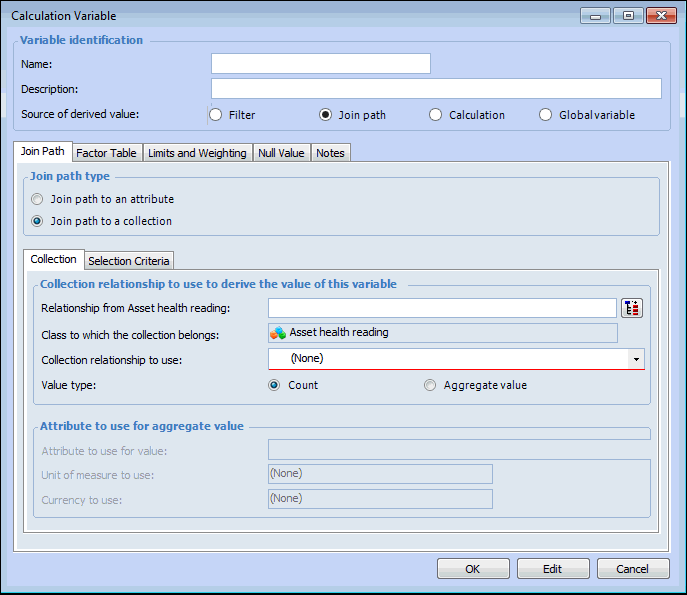Click the Asset health reading class icon
Screen dimensions: 687x595
coord(278,333)
